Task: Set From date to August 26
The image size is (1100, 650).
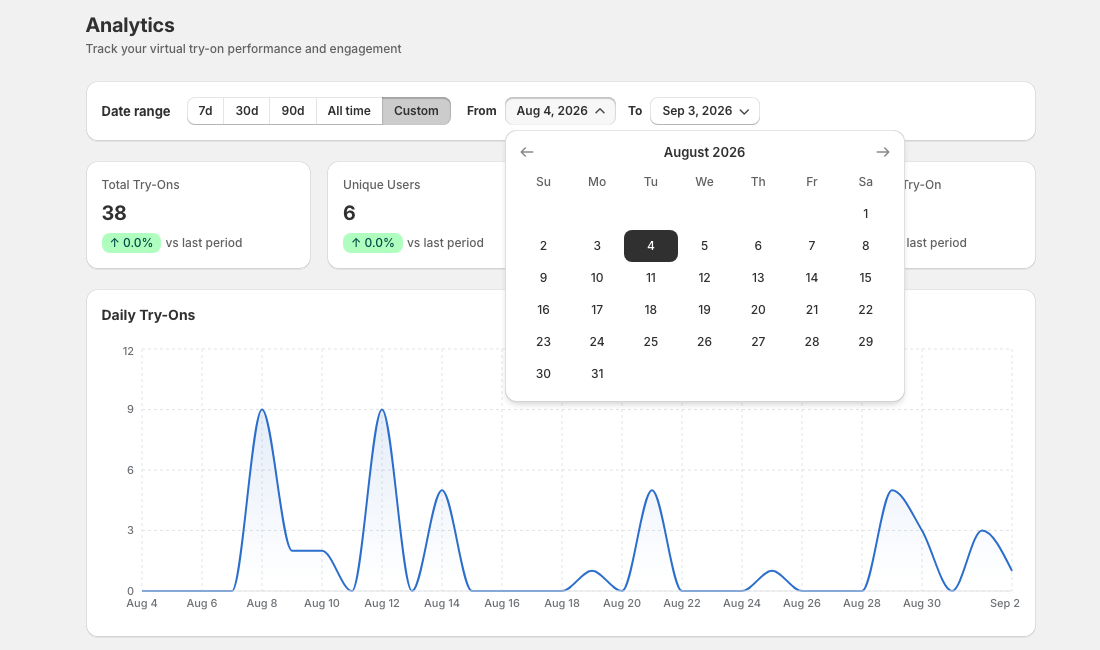Action: pos(704,342)
